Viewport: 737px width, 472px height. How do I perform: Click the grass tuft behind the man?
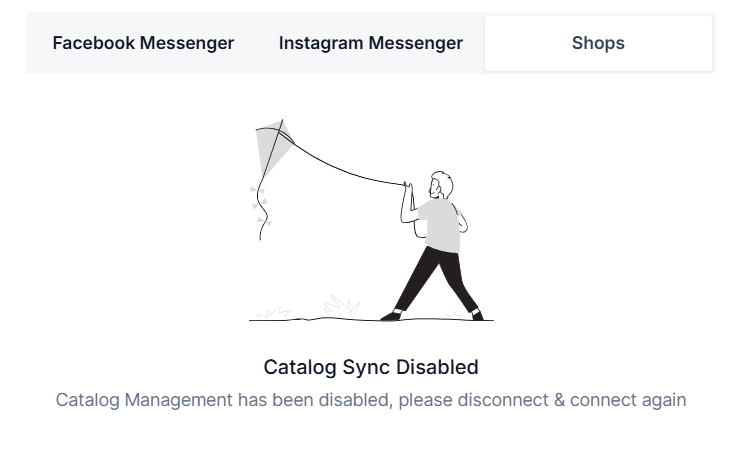341,305
